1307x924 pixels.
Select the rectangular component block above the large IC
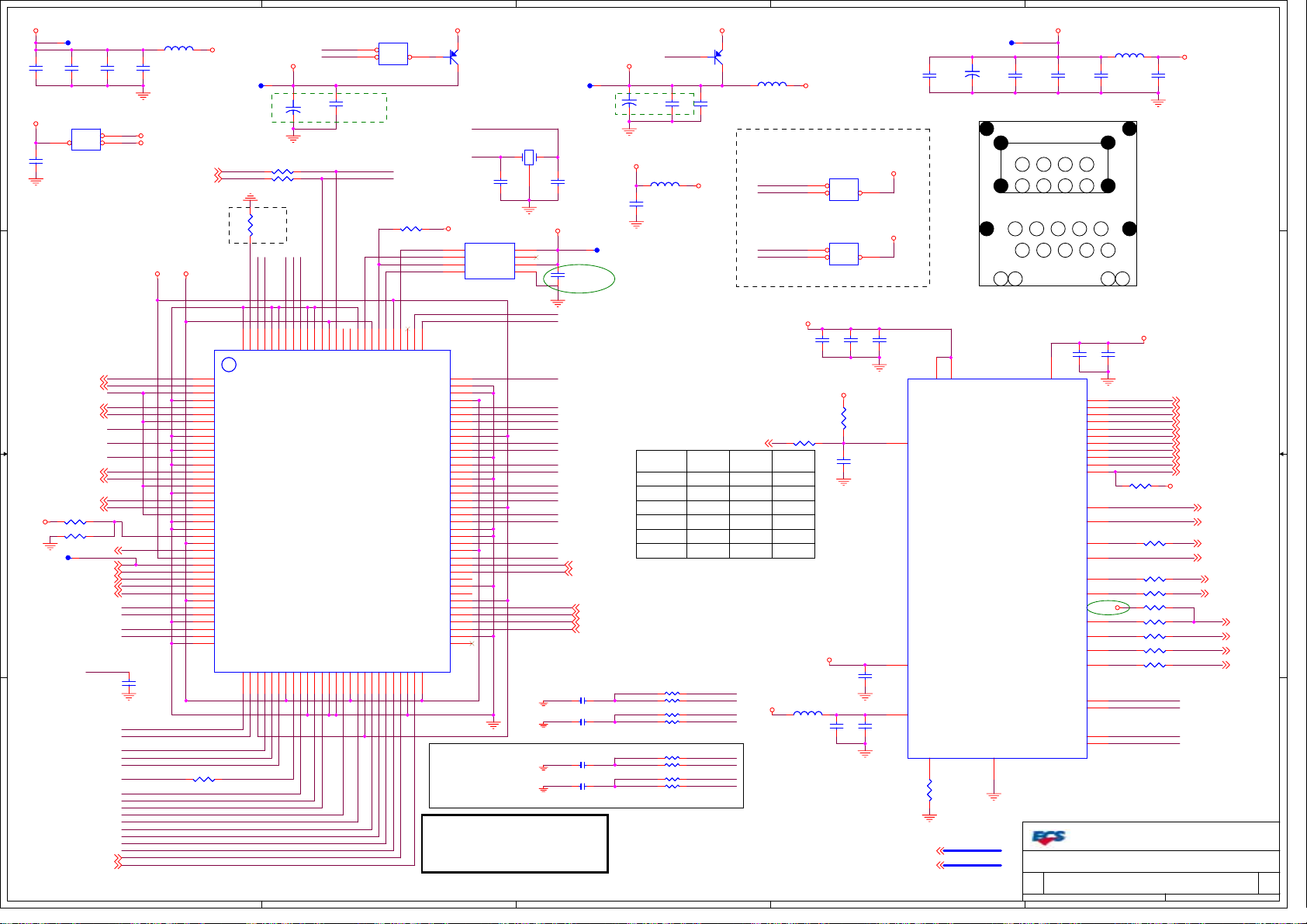489,261
